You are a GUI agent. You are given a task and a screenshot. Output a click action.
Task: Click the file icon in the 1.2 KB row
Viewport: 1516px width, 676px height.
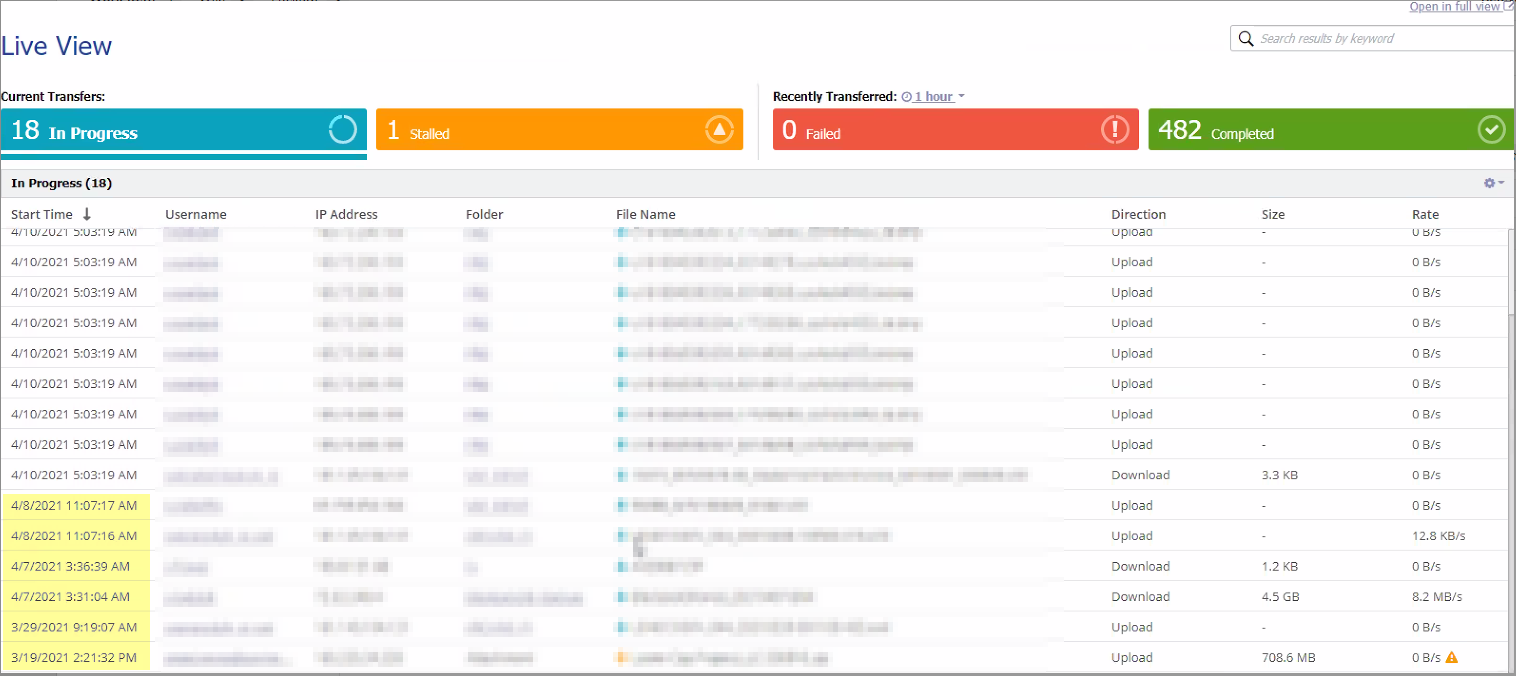pos(622,566)
